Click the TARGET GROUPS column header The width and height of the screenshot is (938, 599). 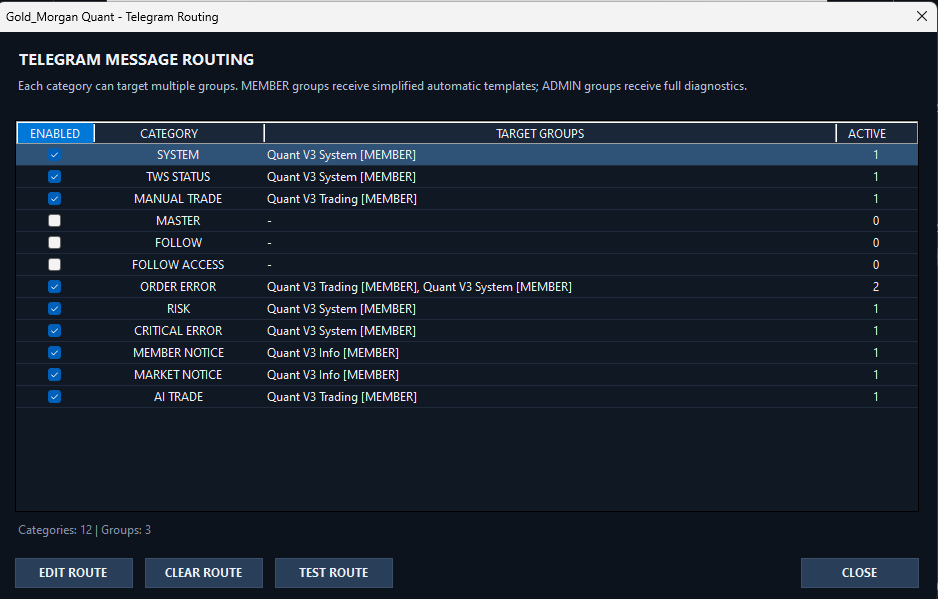(x=550, y=133)
